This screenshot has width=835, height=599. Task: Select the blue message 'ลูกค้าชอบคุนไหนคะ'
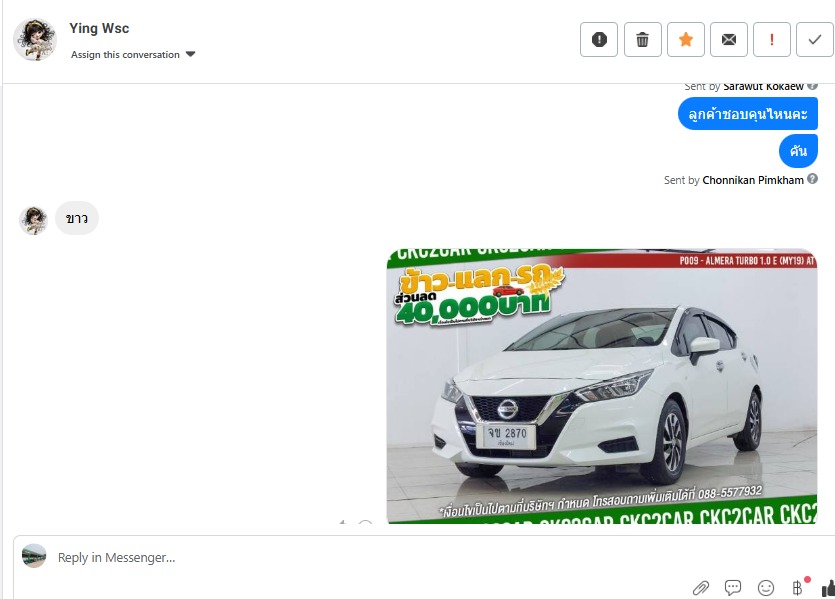[x=748, y=113]
